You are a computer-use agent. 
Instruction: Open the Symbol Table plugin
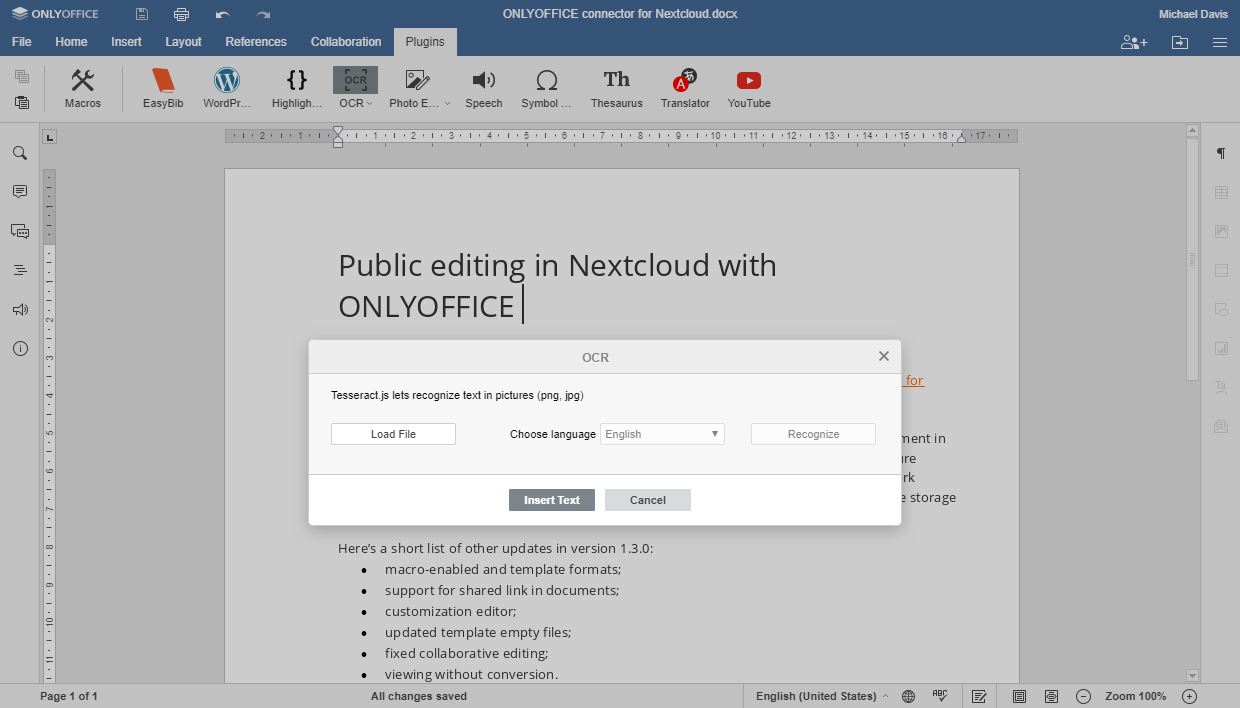(x=546, y=89)
